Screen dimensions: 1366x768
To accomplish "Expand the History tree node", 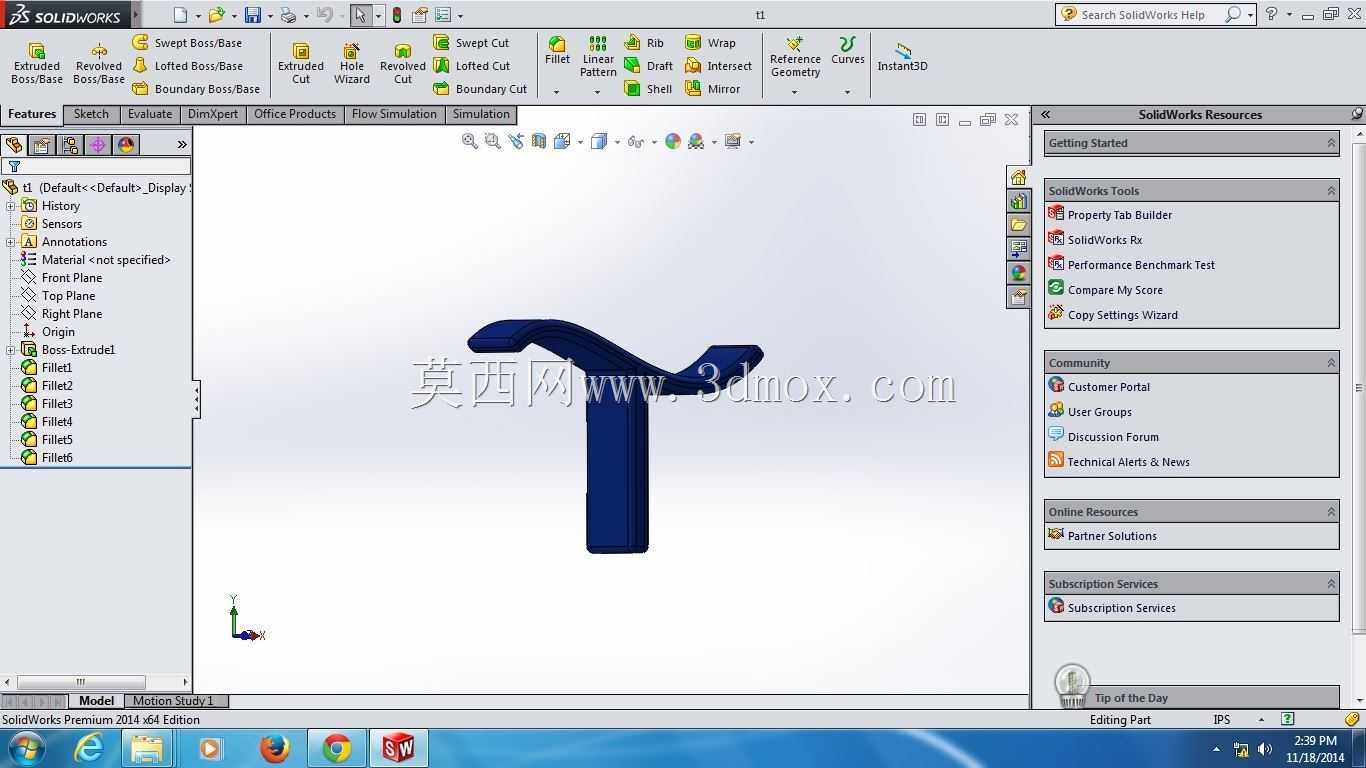I will pos(11,206).
